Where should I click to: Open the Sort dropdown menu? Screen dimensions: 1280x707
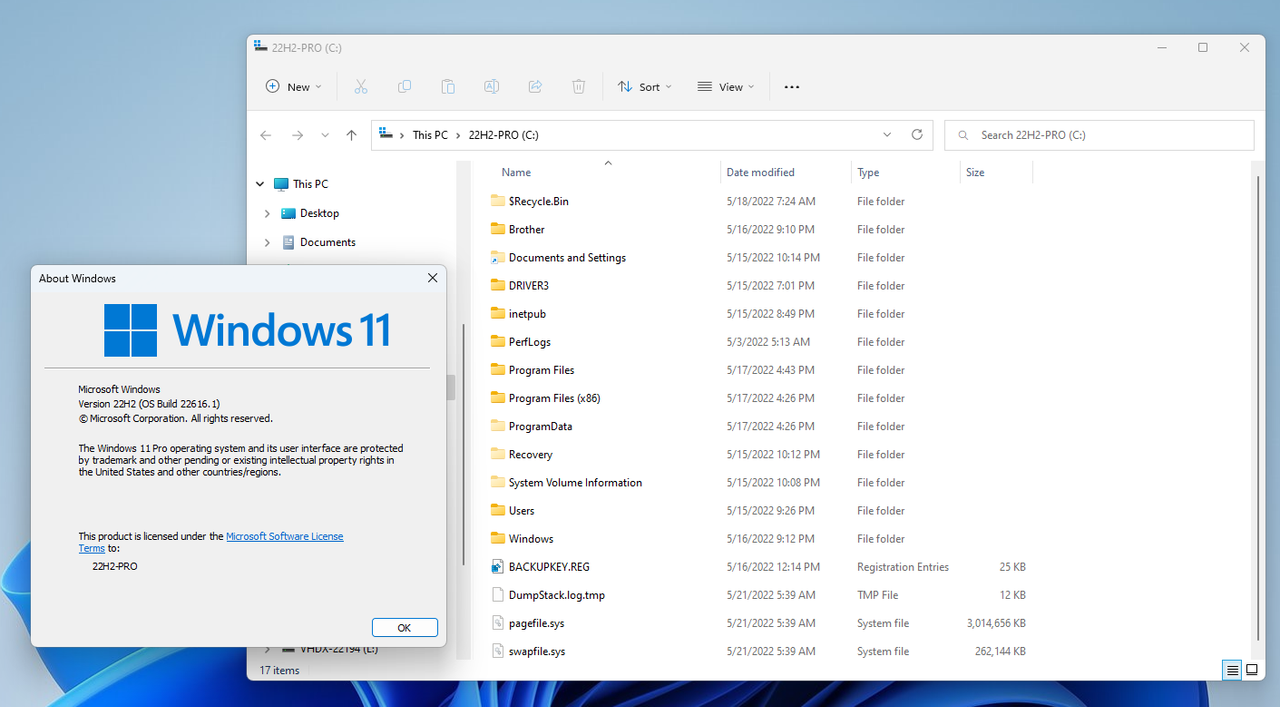pos(645,87)
